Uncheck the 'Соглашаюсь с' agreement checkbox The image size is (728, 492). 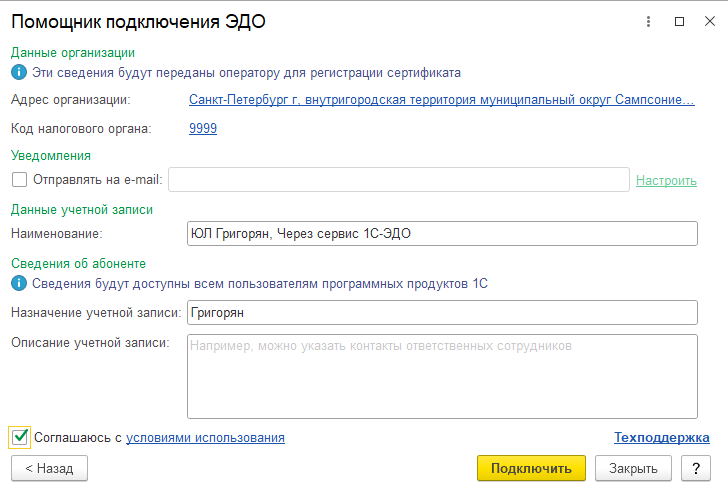pos(20,437)
